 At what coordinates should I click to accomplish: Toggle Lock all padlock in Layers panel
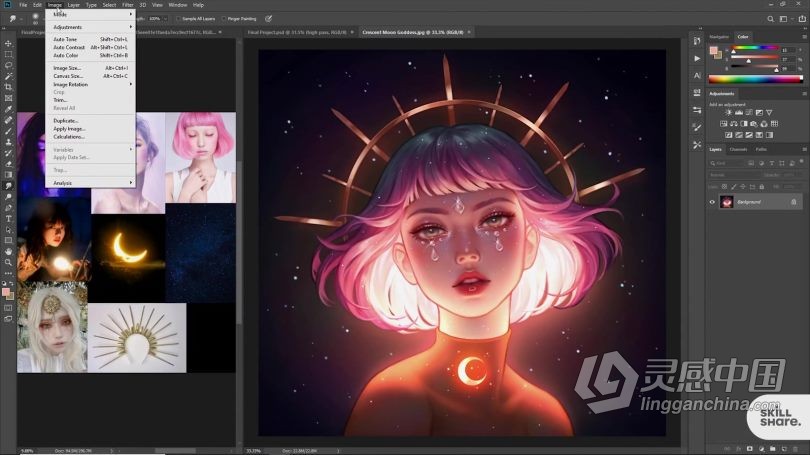[x=761, y=187]
